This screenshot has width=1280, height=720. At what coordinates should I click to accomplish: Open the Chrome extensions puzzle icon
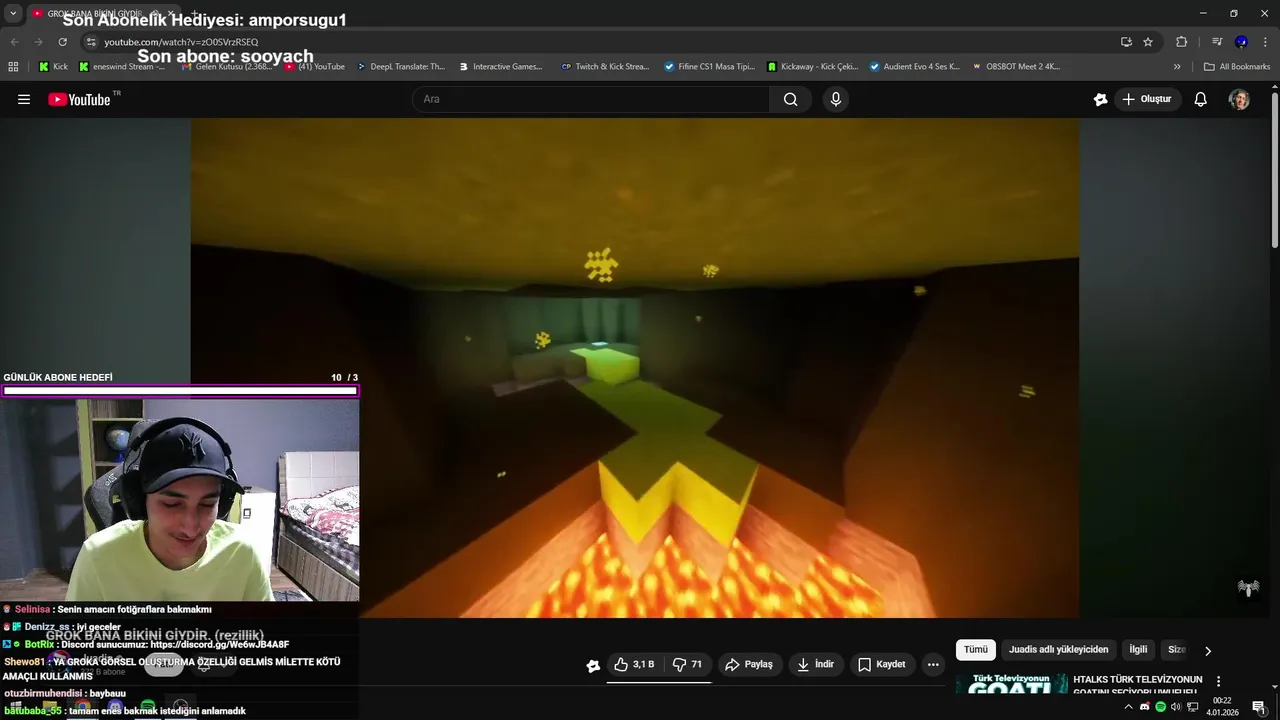coord(1181,42)
